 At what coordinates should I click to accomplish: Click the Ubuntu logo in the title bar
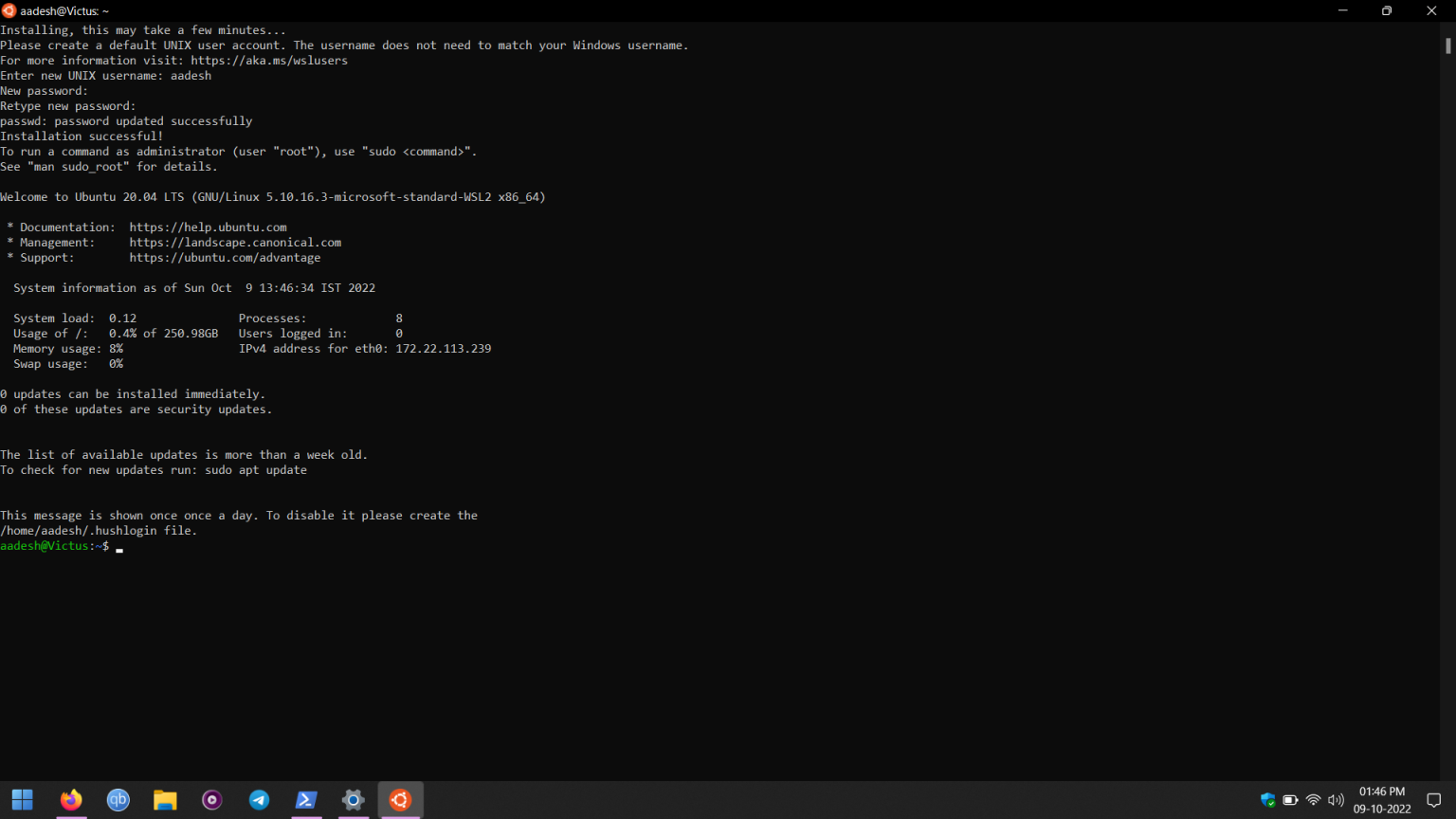tap(9, 10)
